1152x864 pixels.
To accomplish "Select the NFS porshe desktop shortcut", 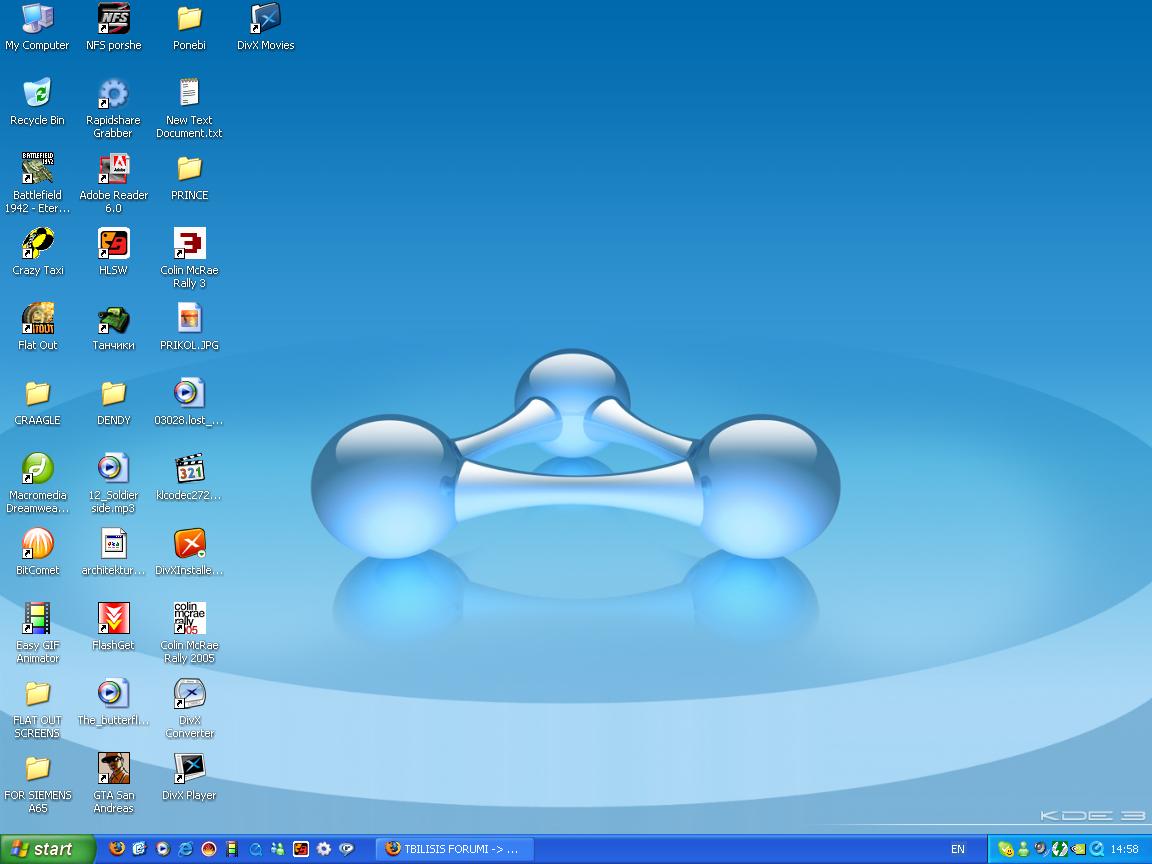I will 113,27.
